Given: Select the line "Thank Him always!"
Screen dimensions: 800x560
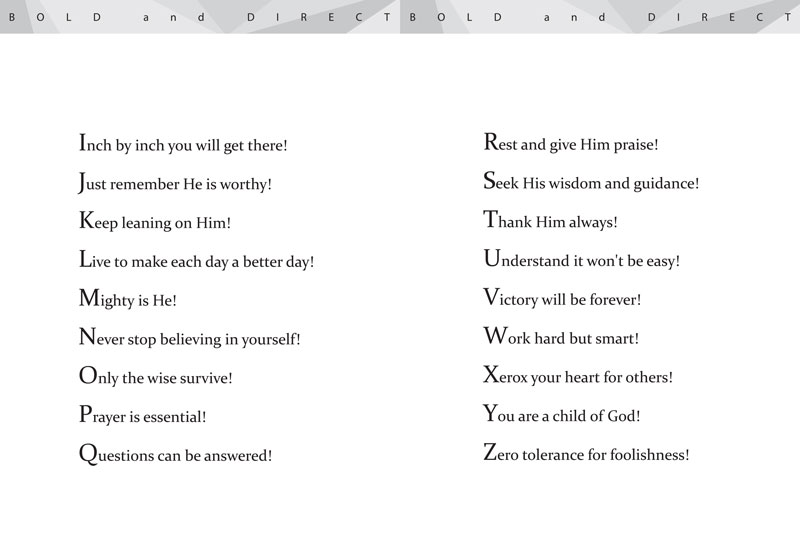Looking at the screenshot, I should 551,220.
